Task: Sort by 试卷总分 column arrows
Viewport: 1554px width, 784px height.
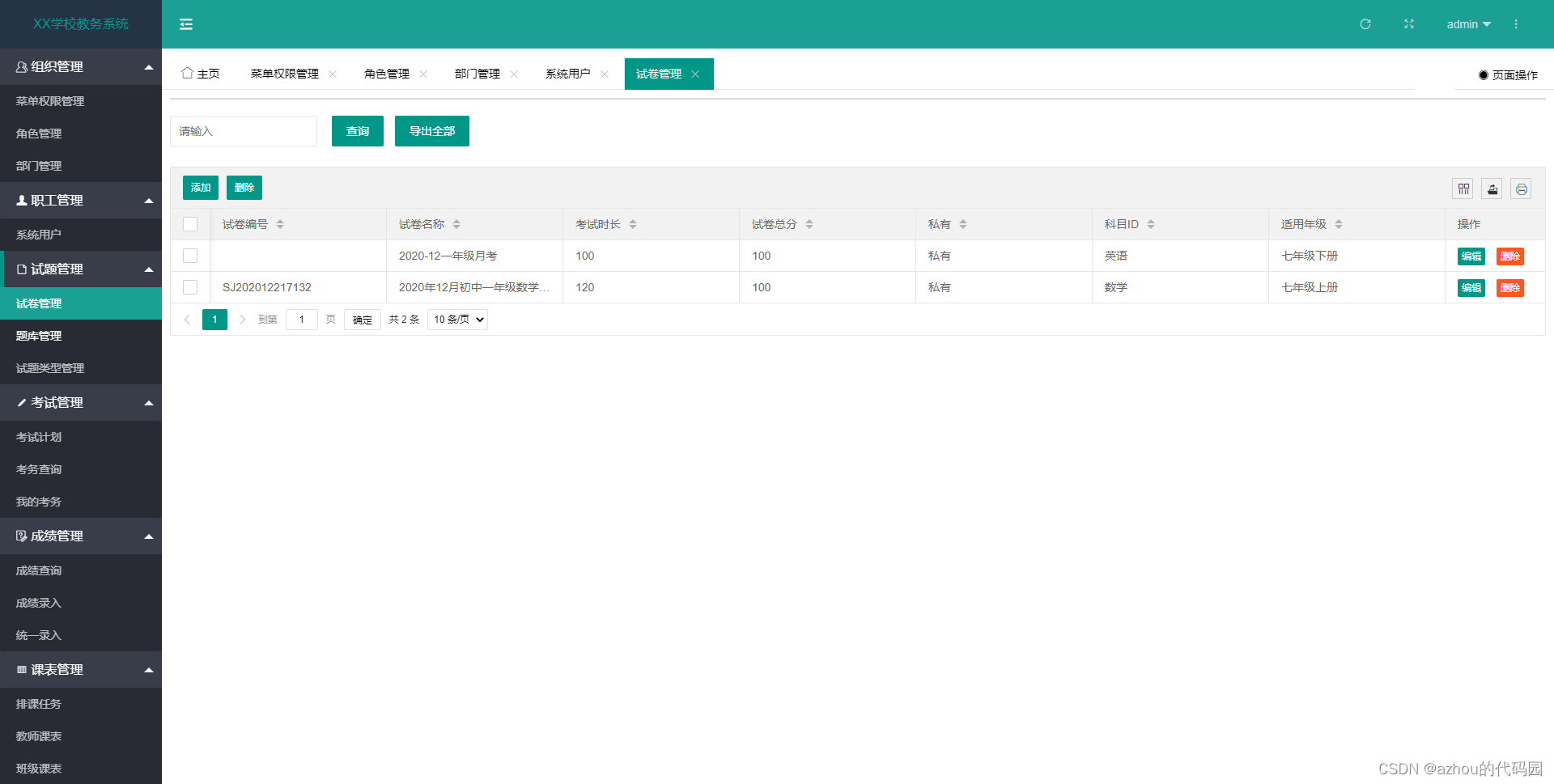Action: click(809, 224)
